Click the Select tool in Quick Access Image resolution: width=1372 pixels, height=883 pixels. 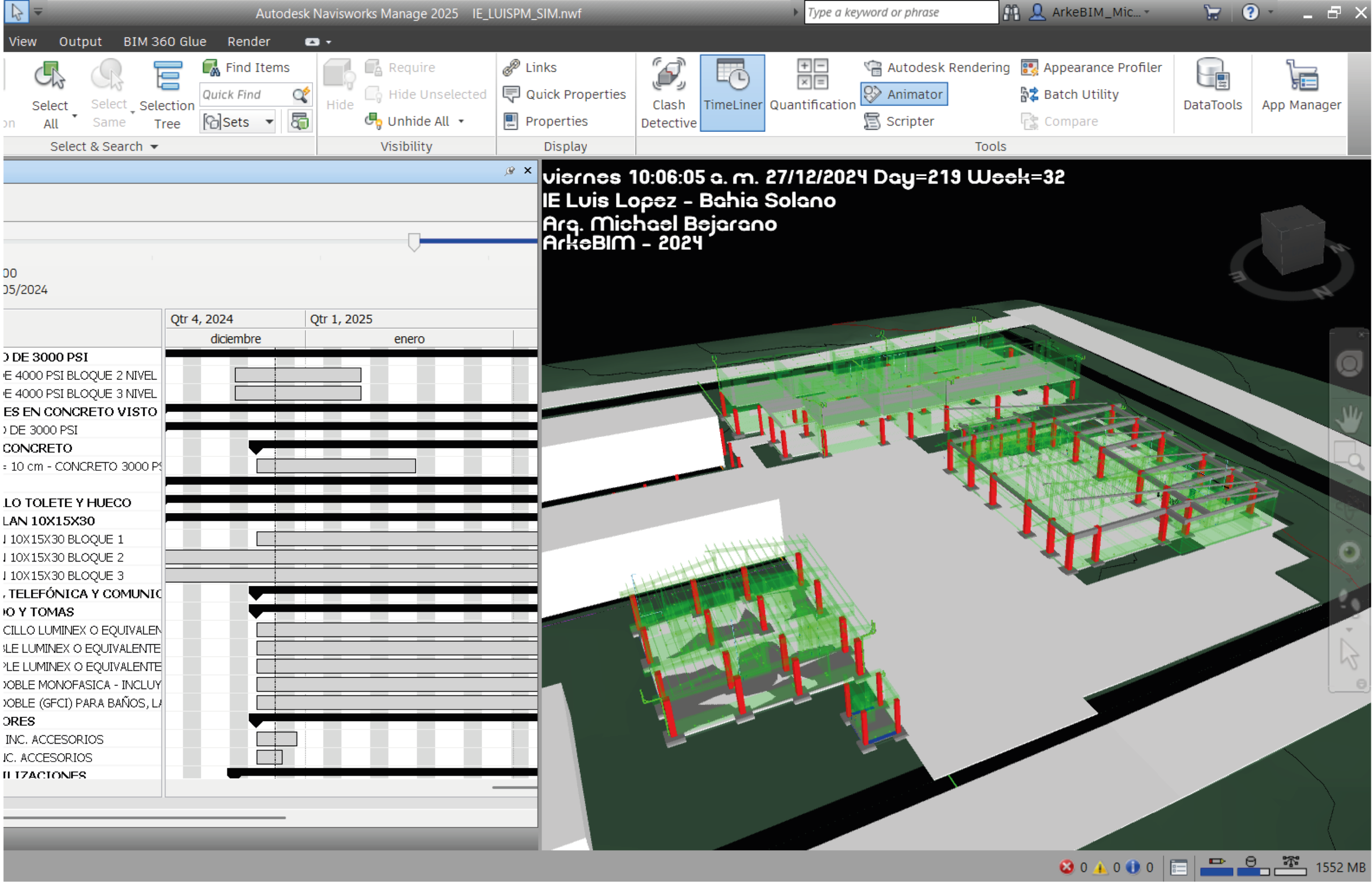click(x=17, y=11)
